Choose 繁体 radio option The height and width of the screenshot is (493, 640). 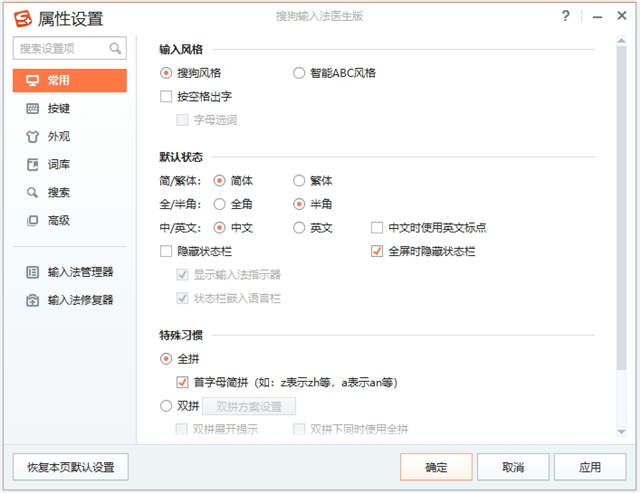point(299,181)
